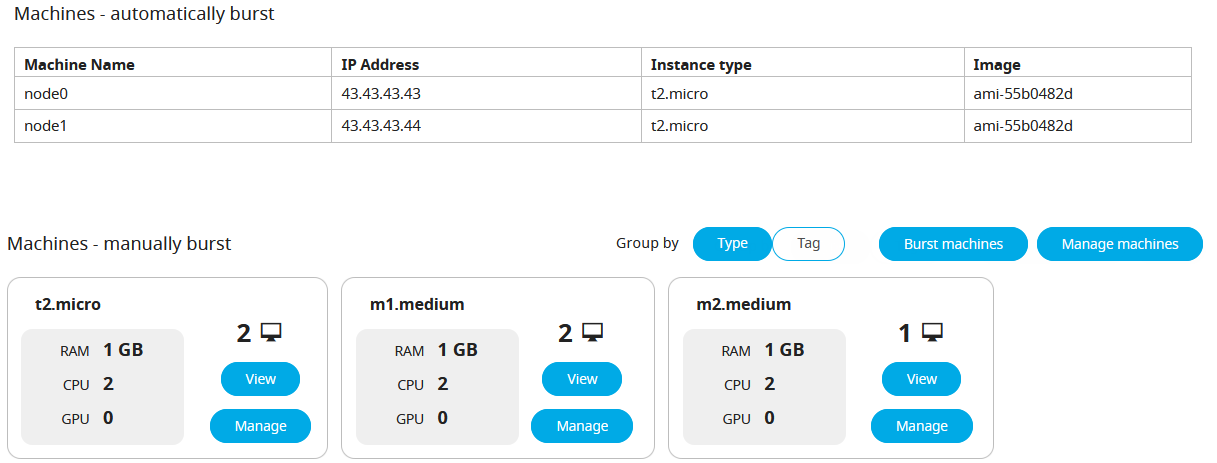View the m2.medium machines
Image resolution: width=1217 pixels, height=463 pixels.
click(921, 379)
